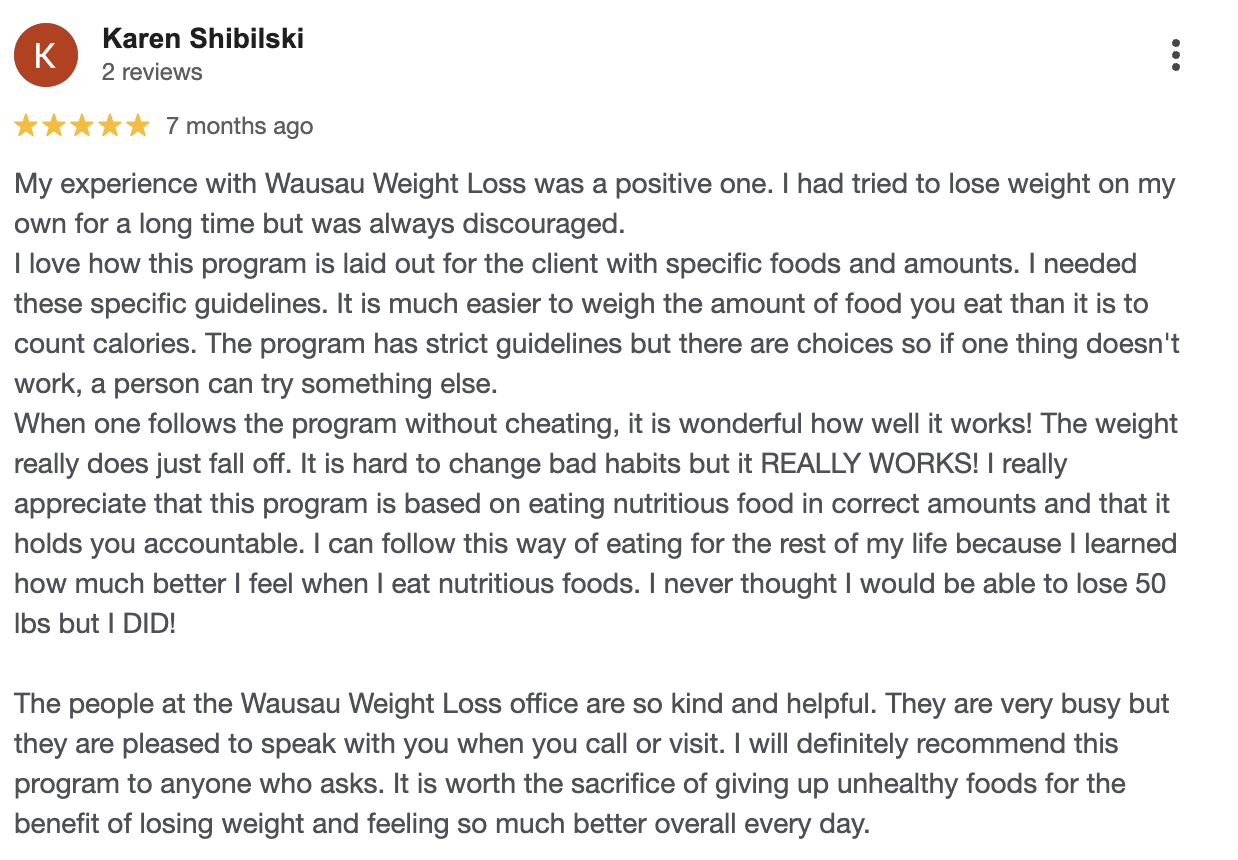Click the "7 months ago" timestamp
This screenshot has height=860, width=1238.
pos(239,126)
